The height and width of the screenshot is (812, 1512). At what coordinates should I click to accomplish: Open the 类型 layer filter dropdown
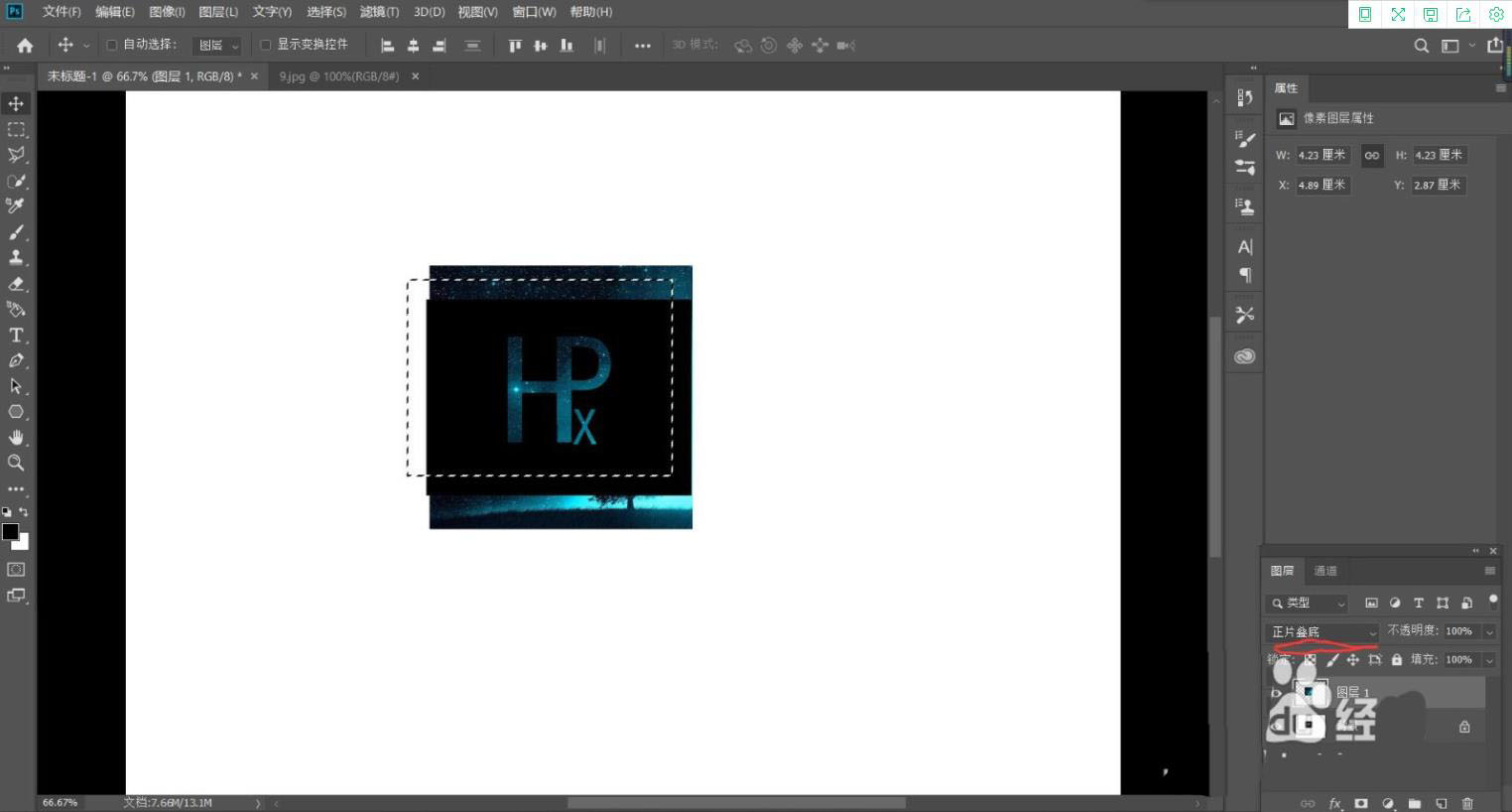click(1308, 603)
